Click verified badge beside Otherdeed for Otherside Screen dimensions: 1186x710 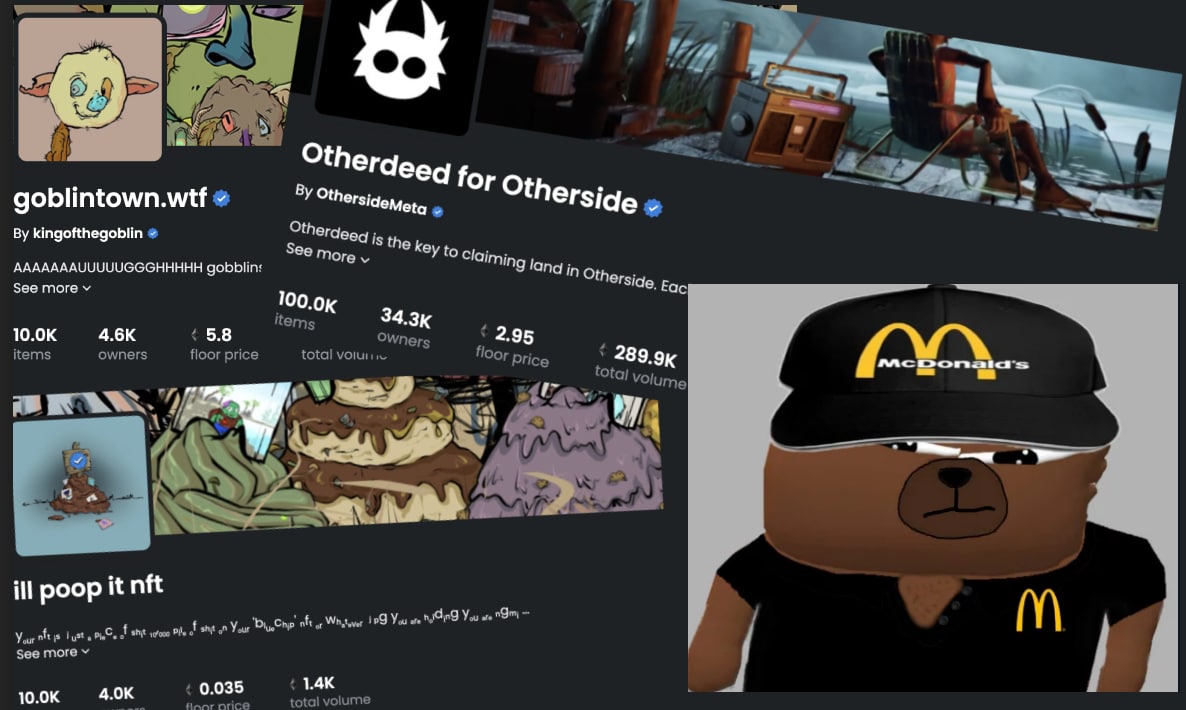[653, 207]
